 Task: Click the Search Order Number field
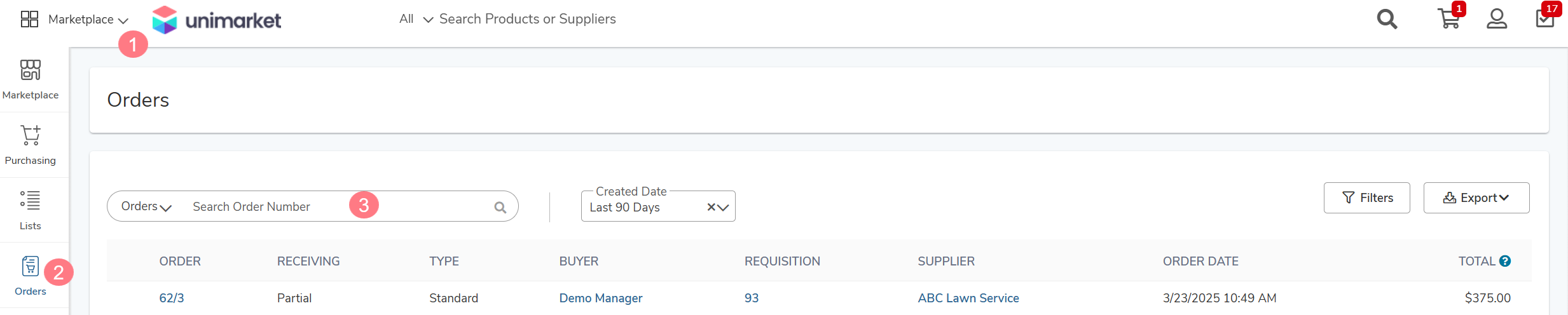coord(337,206)
